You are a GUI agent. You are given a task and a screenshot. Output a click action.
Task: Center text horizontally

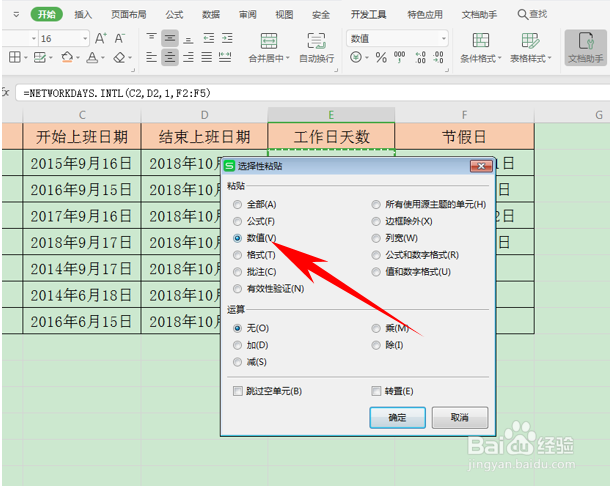[x=170, y=58]
